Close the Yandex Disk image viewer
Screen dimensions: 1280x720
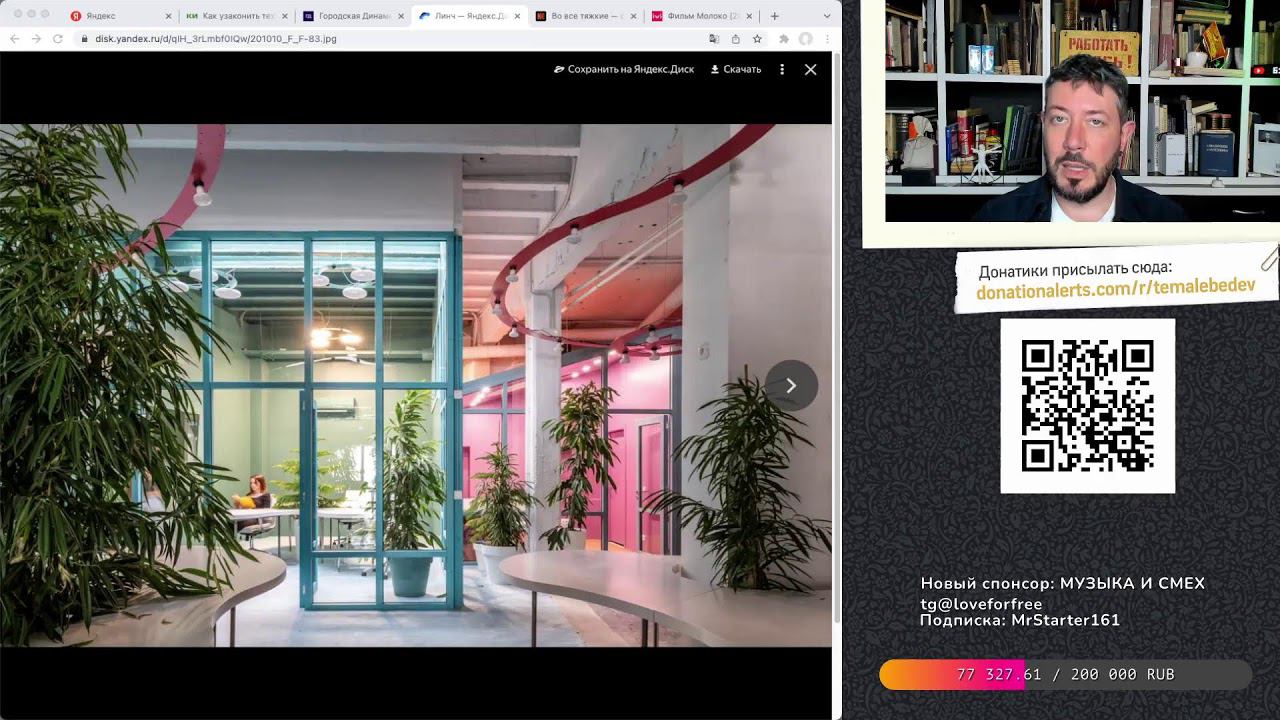[x=810, y=70]
